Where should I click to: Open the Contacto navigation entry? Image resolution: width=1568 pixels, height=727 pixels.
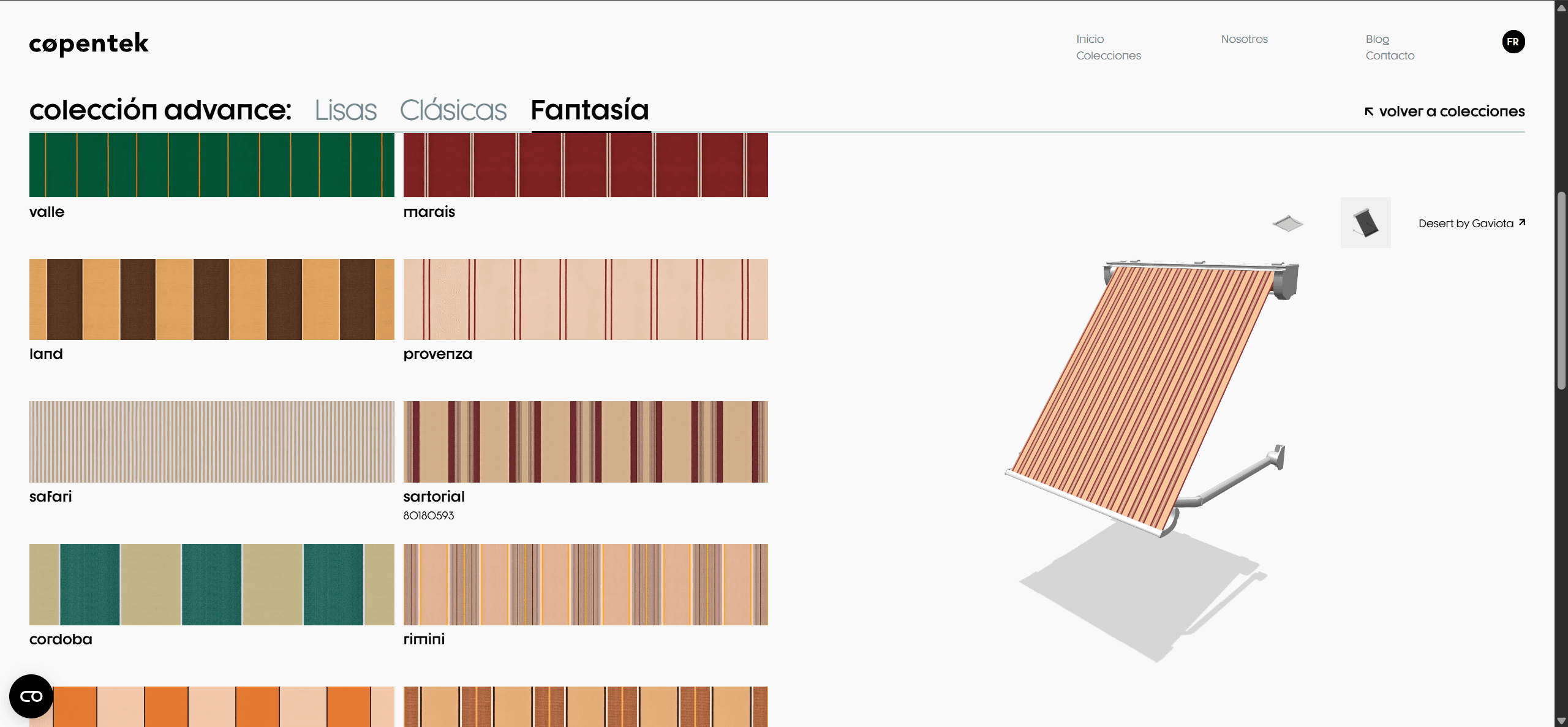tap(1390, 55)
